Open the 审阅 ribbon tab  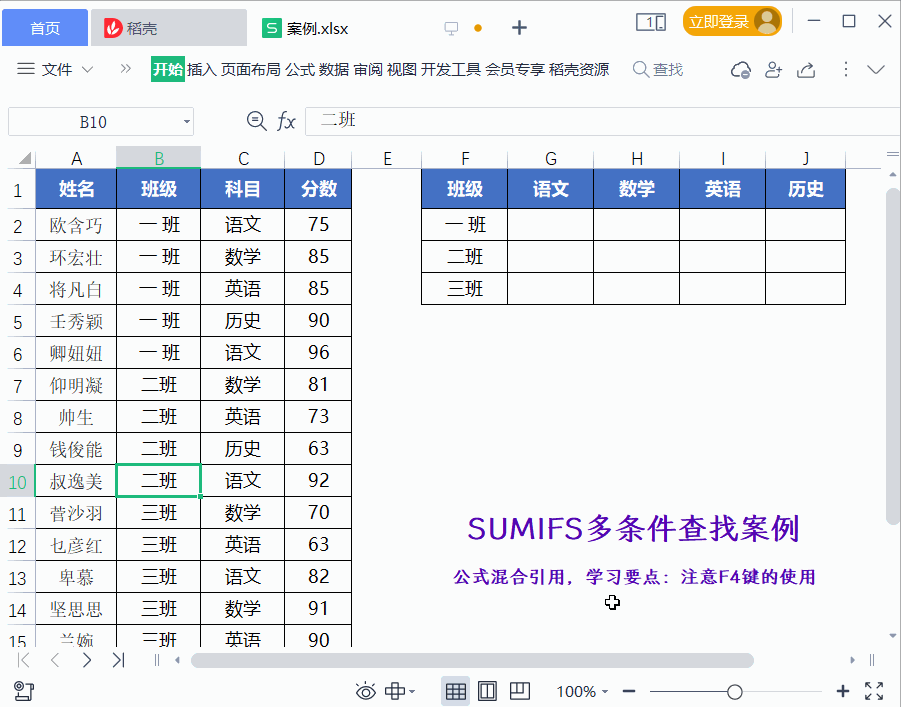click(x=368, y=70)
